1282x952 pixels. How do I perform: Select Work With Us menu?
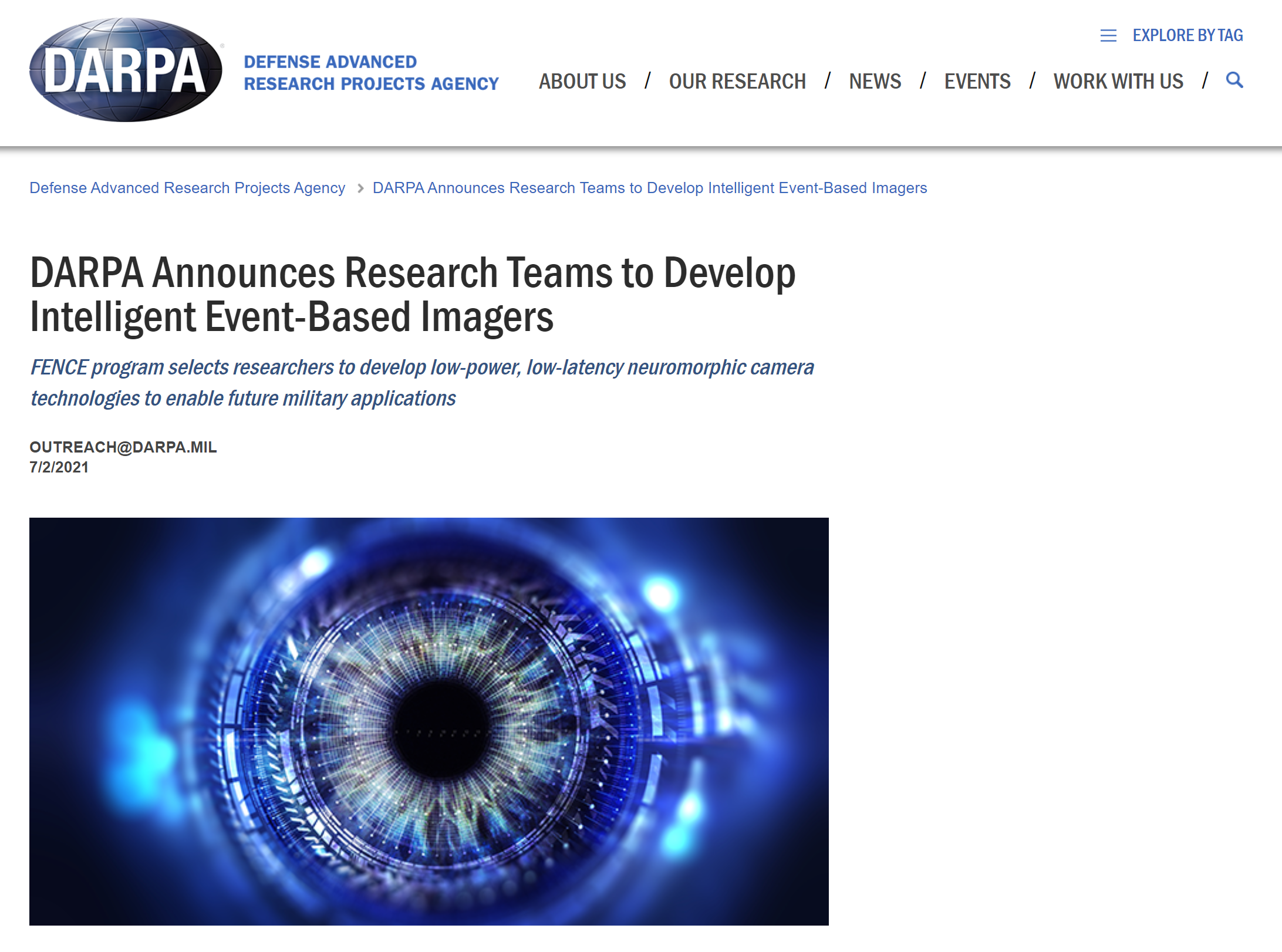(x=1118, y=82)
